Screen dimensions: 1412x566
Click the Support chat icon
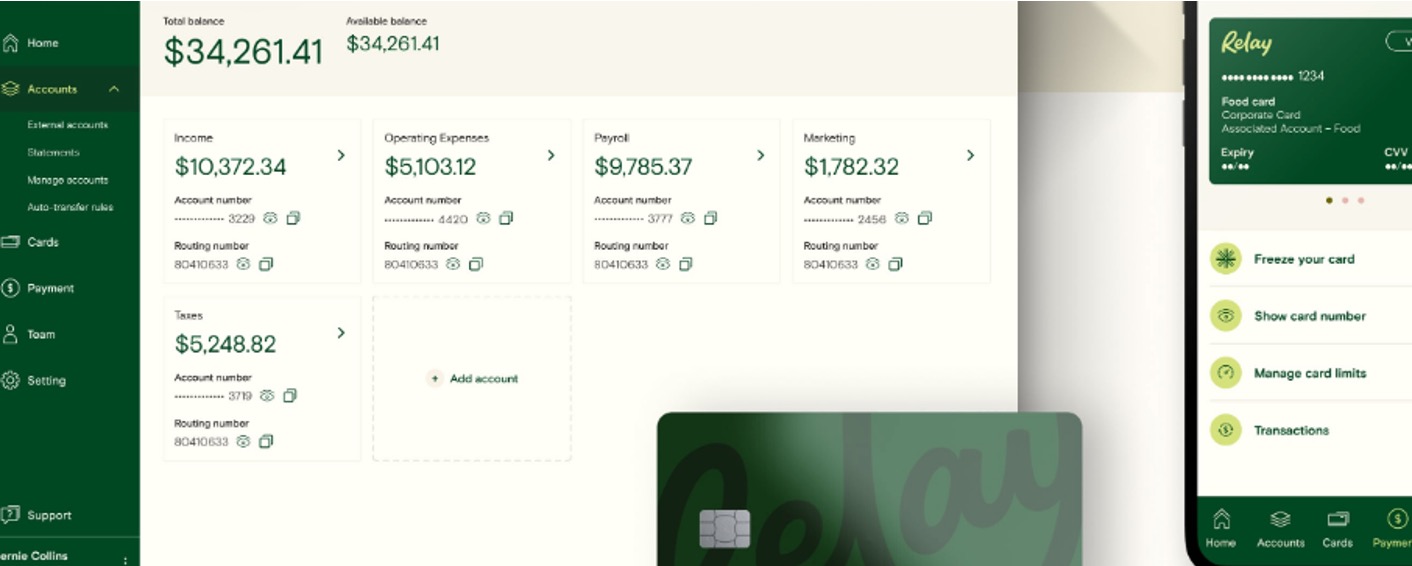point(11,515)
